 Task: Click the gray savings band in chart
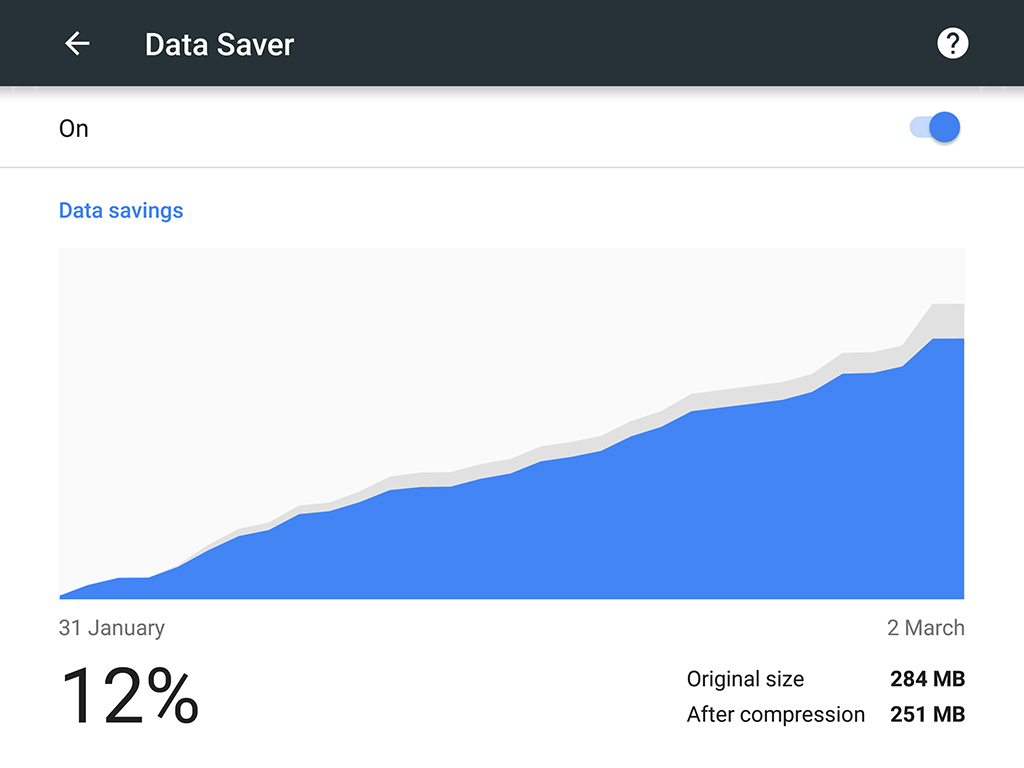[947, 321]
